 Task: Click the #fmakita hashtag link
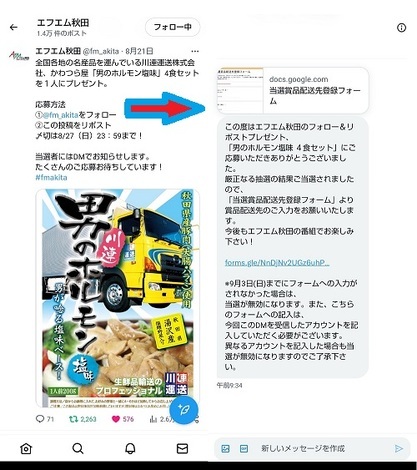(x=51, y=177)
